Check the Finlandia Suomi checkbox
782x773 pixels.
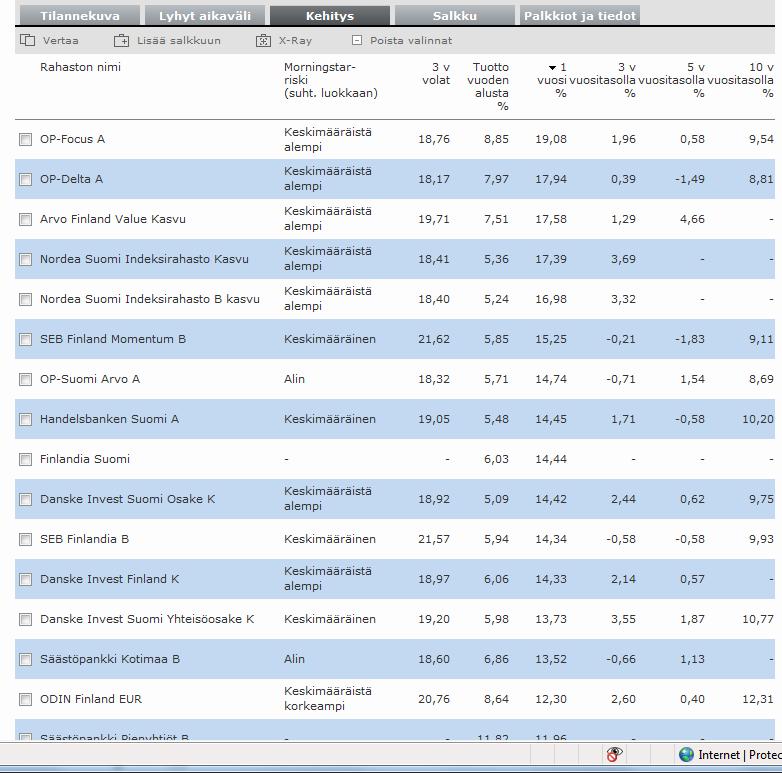(25, 459)
